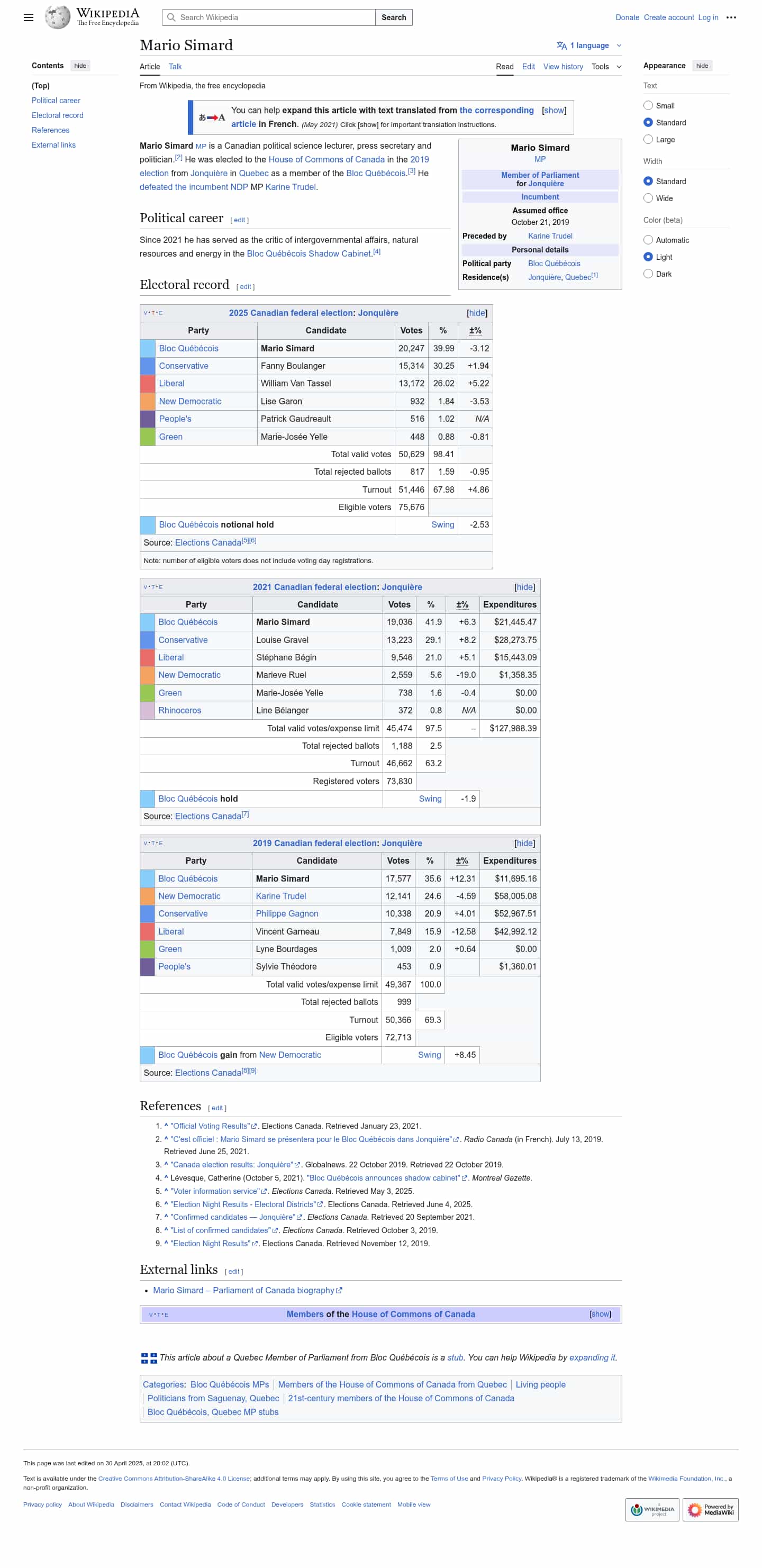
Task: Open the Tools dropdown menu
Action: [606, 67]
